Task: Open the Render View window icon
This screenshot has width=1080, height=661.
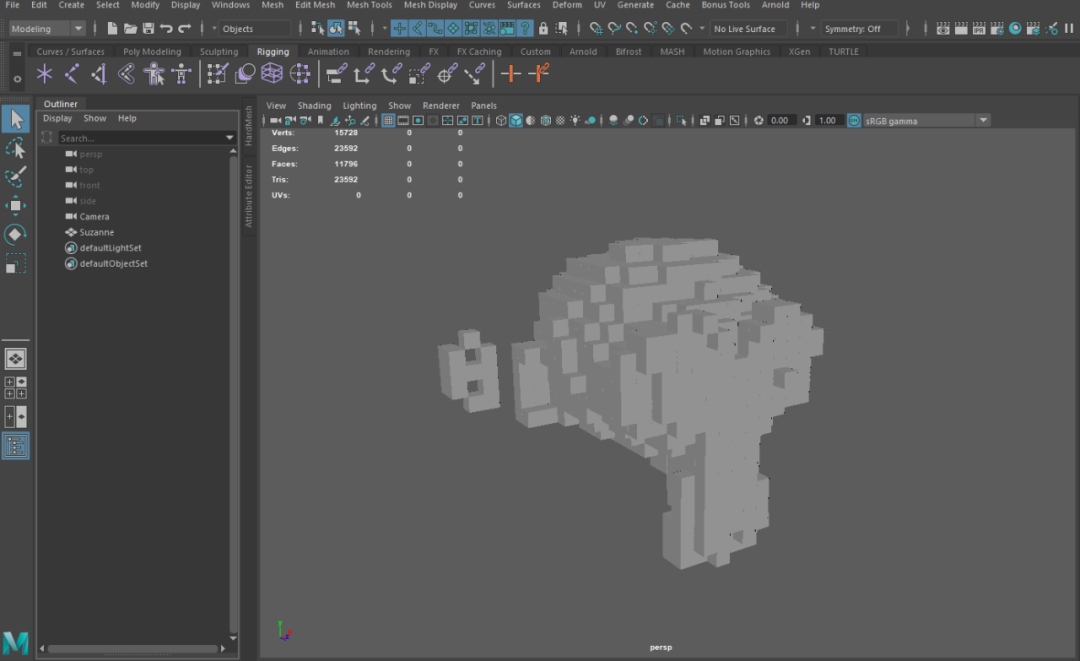Action: [943, 28]
